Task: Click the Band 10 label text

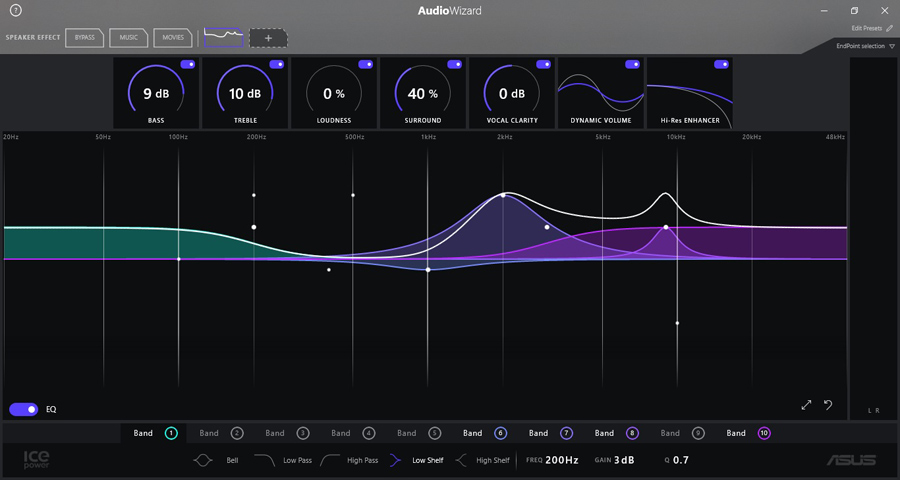Action: (736, 433)
